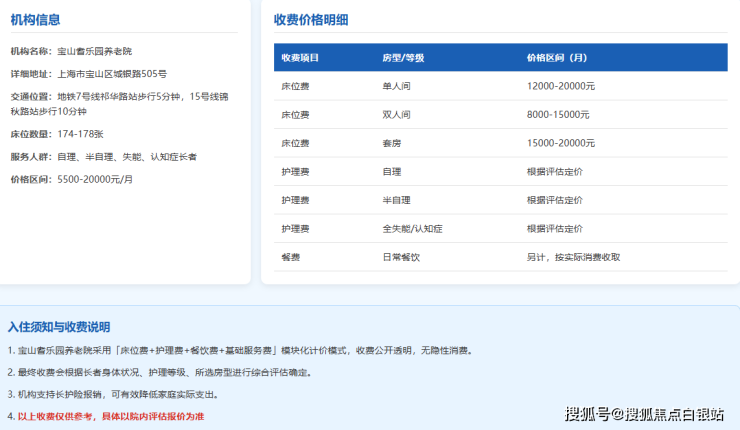Click the 机构信息 heading
The height and width of the screenshot is (430, 740).
35,20
